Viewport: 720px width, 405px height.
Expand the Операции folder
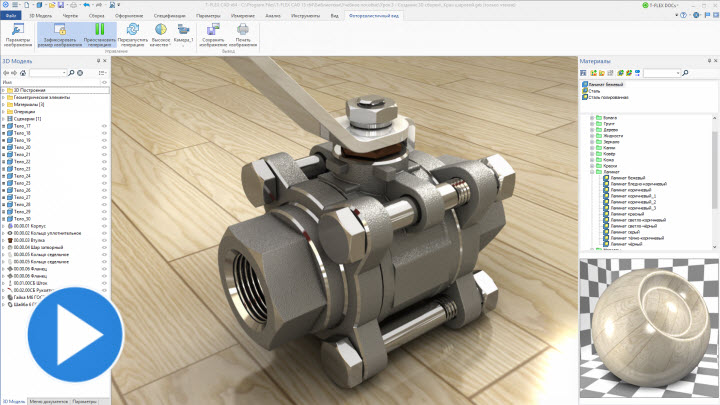coord(4,112)
